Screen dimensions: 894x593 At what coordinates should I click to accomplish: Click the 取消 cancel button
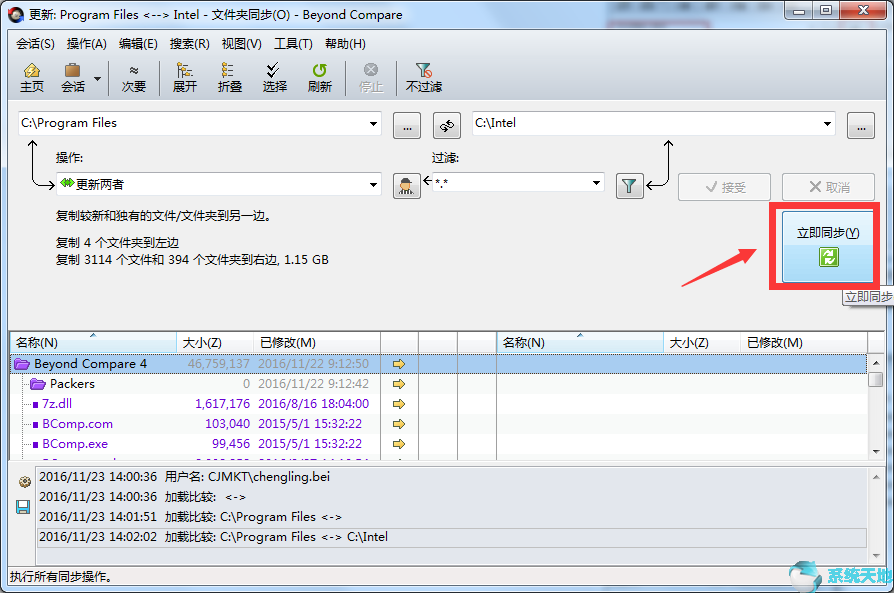[828, 187]
